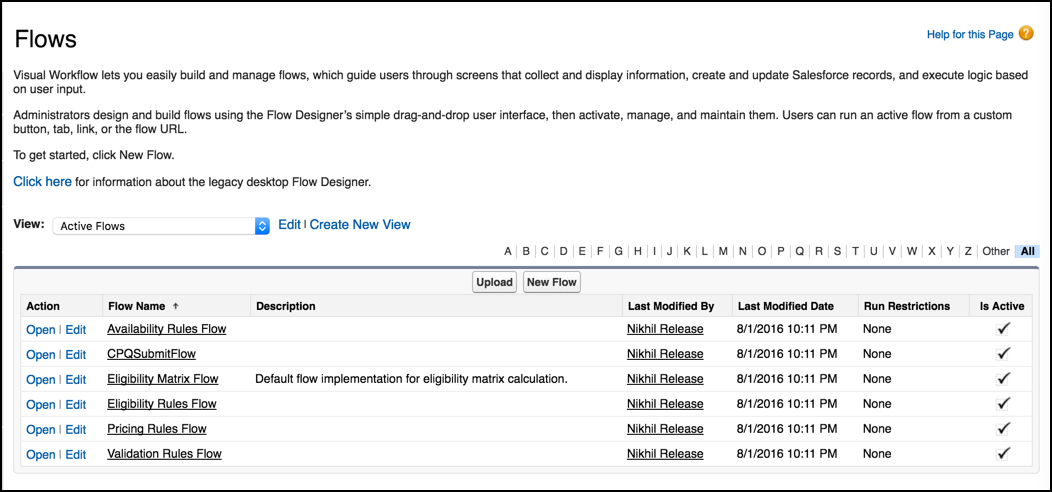Viewport: 1052px width, 492px height.
Task: Open the Eligibility Matrix Flow link
Action: pos(162,379)
